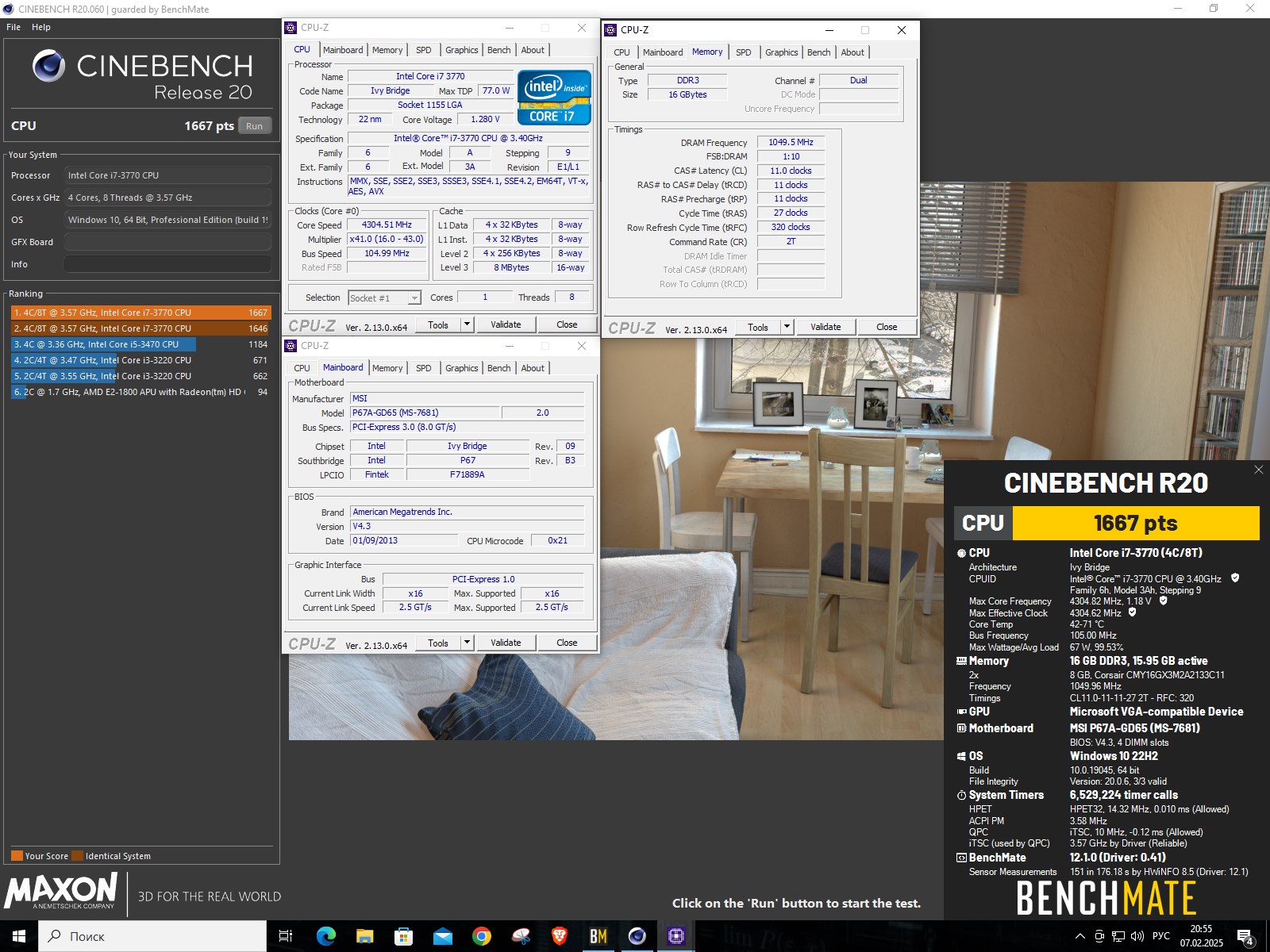
Task: Click Validate in CPU tab window
Action: (506, 324)
